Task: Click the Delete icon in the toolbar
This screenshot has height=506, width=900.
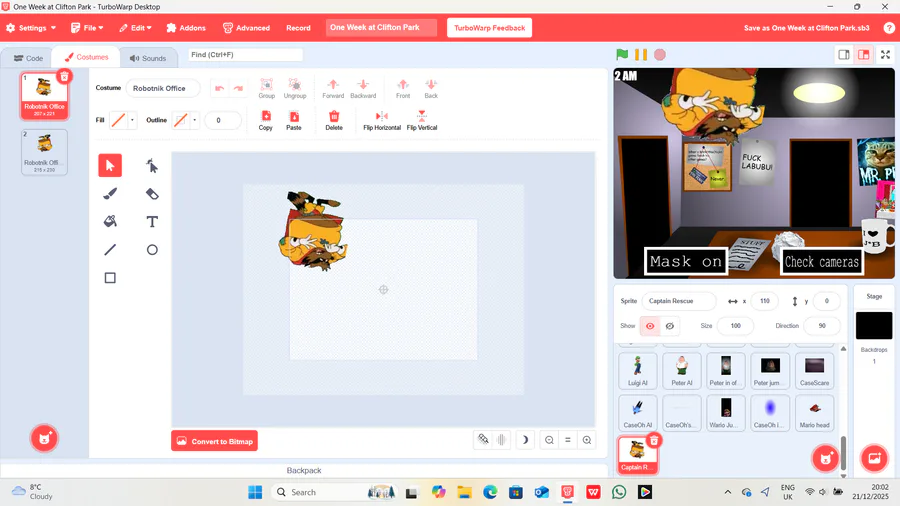Action: 333,116
